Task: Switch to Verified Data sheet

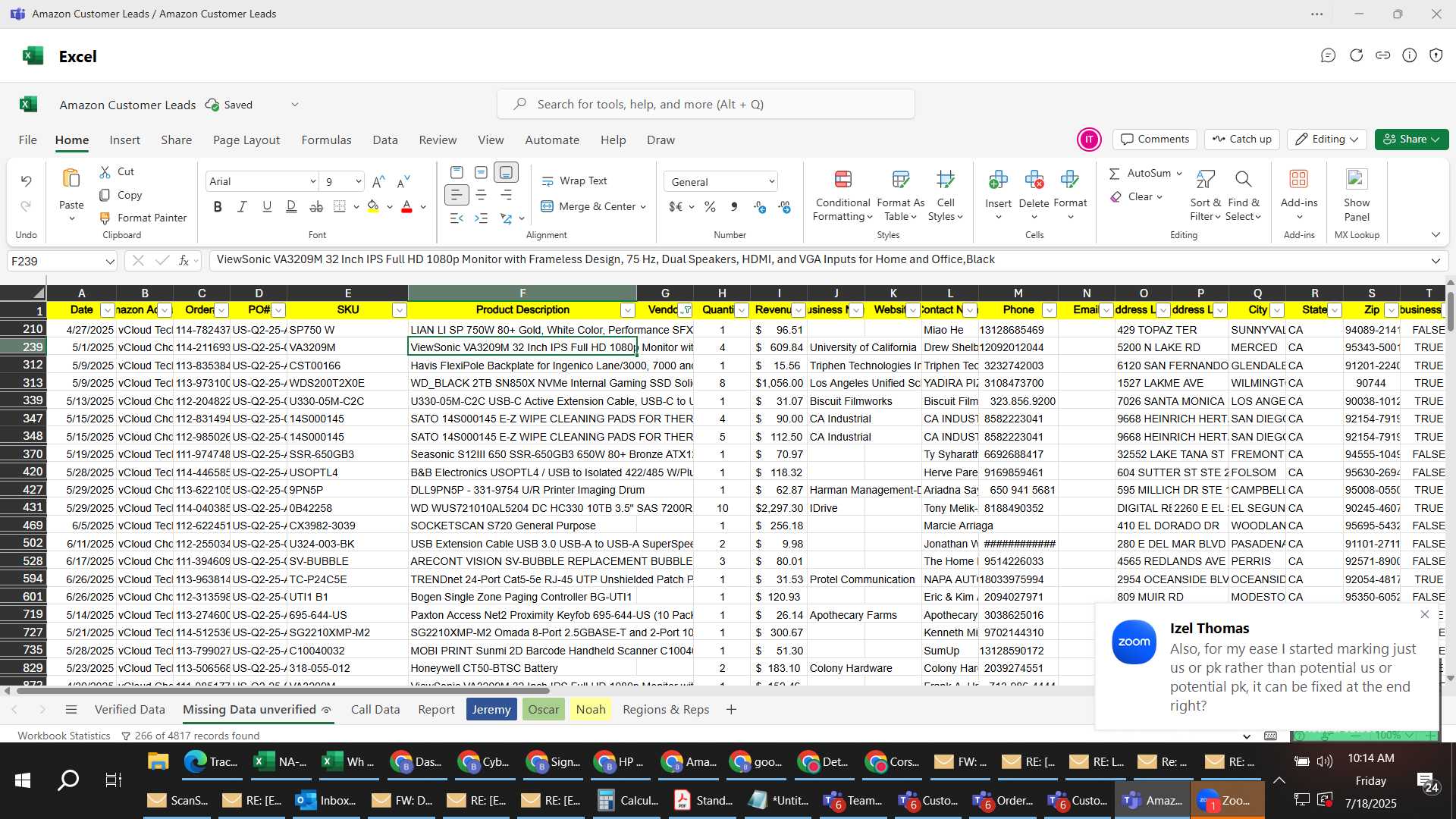Action: [x=130, y=710]
